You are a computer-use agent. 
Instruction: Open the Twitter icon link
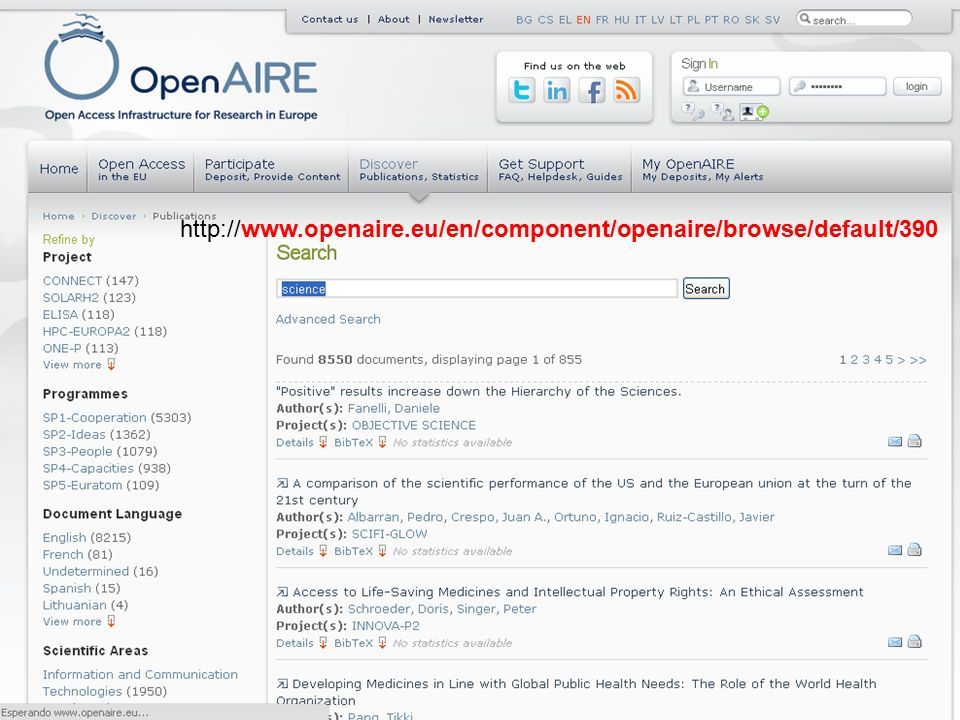coord(522,91)
